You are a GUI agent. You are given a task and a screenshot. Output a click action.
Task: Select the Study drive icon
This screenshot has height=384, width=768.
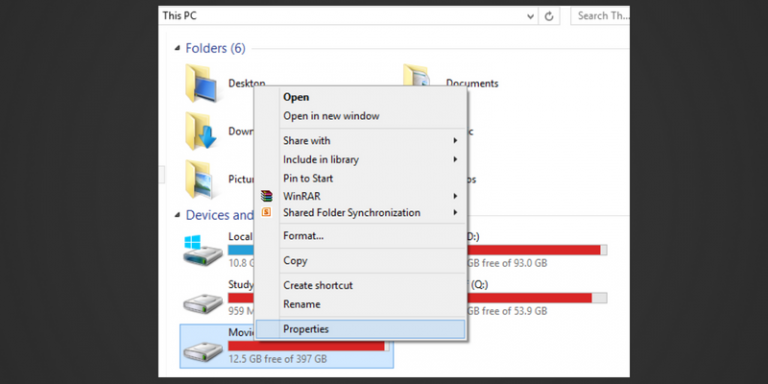(203, 303)
